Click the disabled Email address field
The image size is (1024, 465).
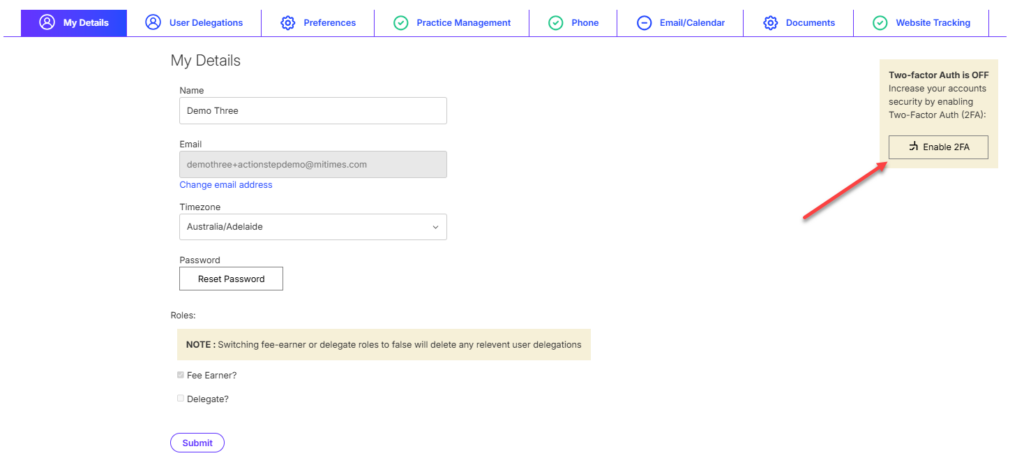pyautogui.click(x=312, y=164)
